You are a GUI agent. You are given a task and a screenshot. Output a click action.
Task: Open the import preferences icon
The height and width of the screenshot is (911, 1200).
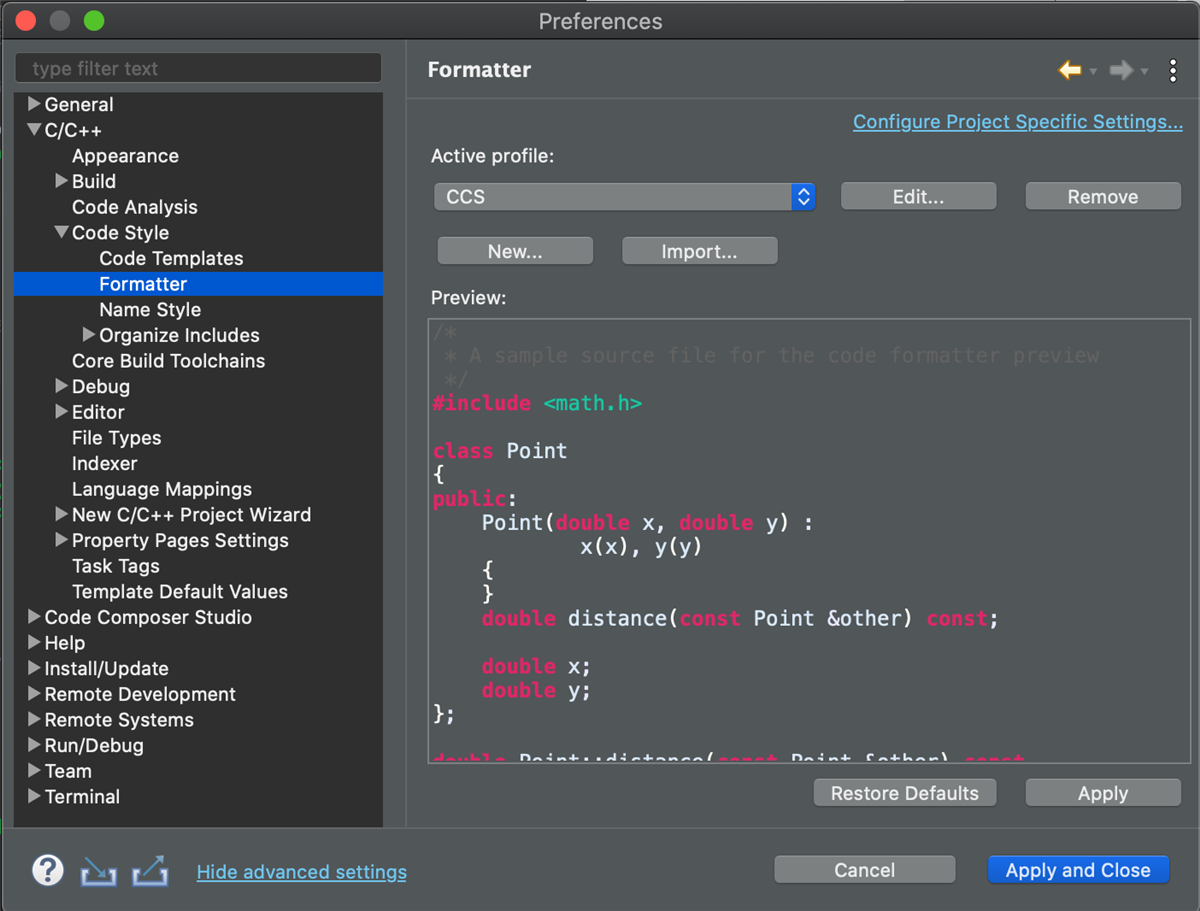click(97, 872)
